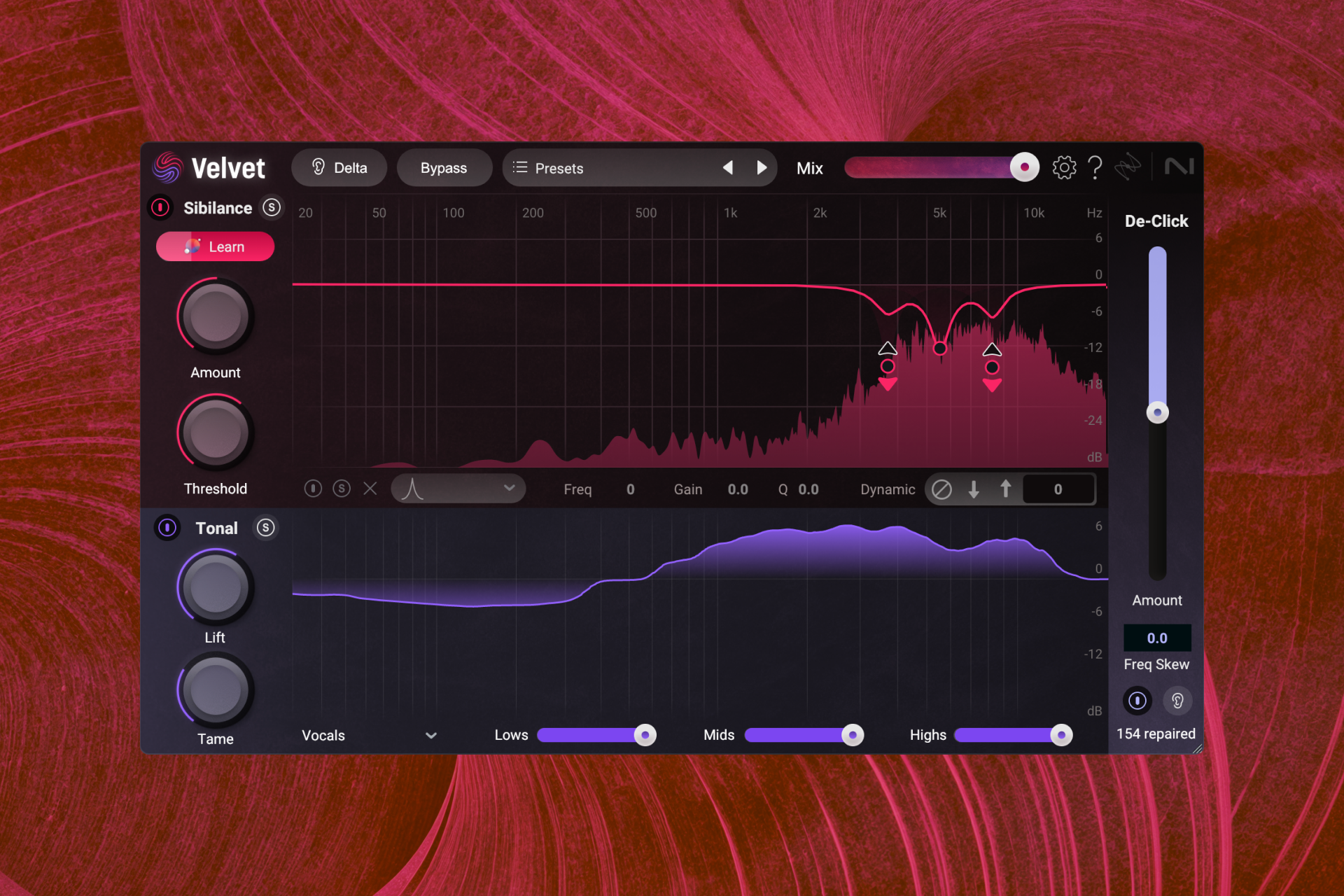Toggle Tonal module power button
The height and width of the screenshot is (896, 1344).
click(167, 528)
